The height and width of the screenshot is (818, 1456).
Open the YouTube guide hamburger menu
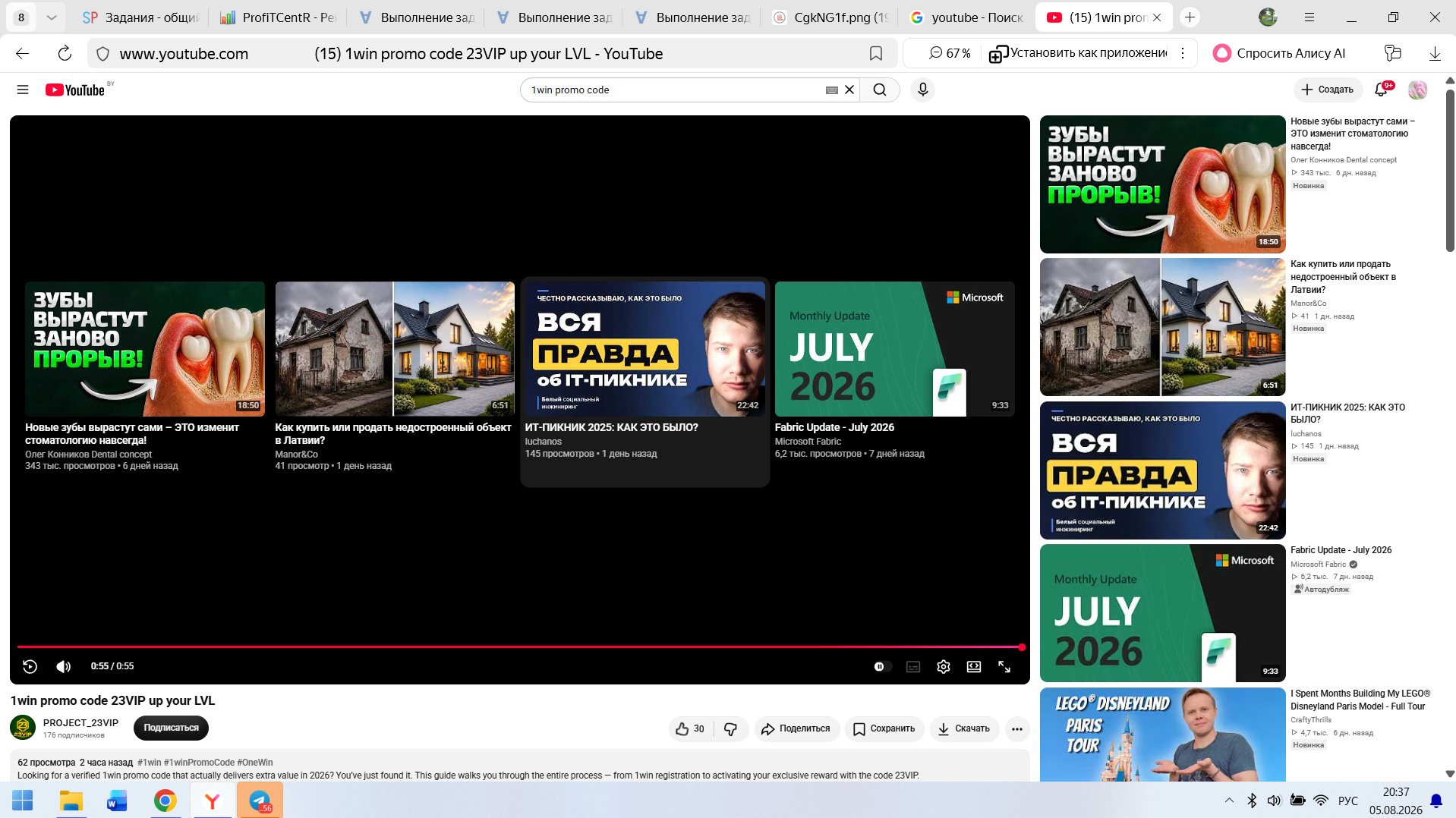click(23, 90)
